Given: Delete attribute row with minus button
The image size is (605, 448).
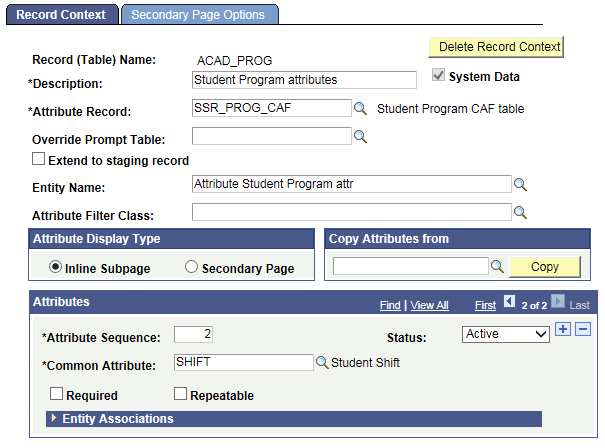Looking at the screenshot, I should coord(583,329).
